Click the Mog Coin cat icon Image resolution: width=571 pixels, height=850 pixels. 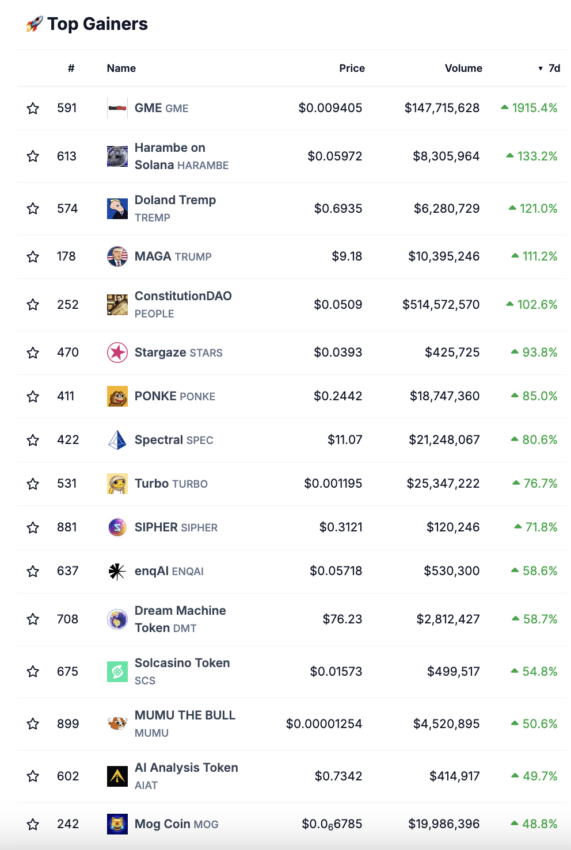tap(117, 824)
